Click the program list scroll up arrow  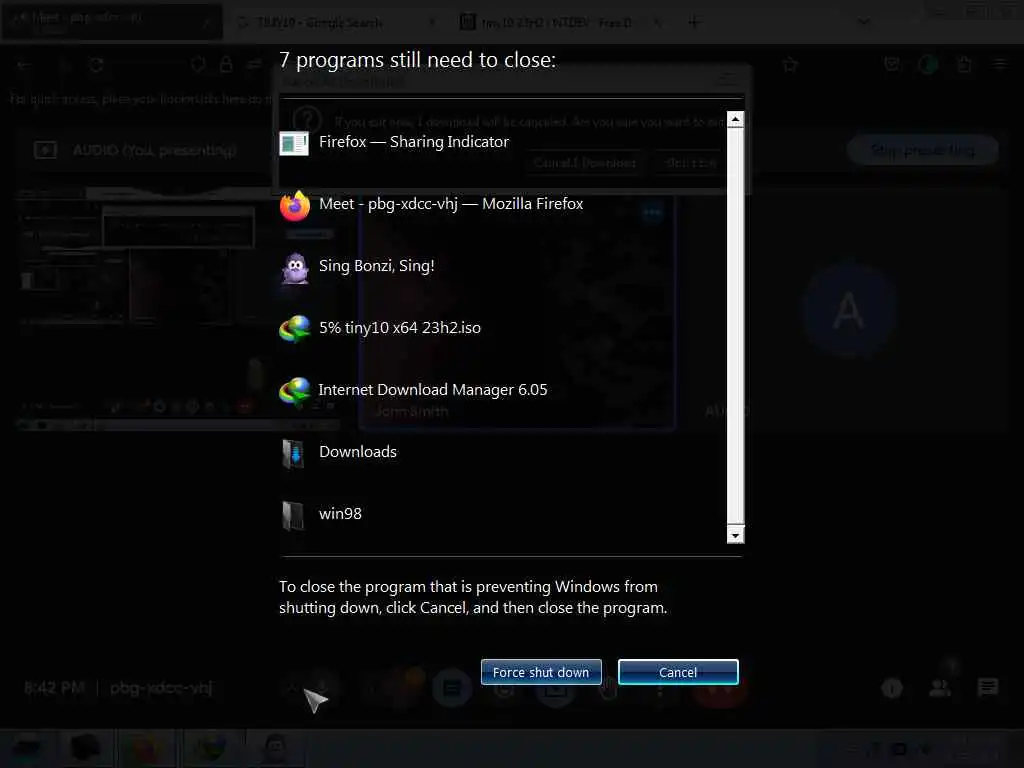pyautogui.click(x=735, y=120)
